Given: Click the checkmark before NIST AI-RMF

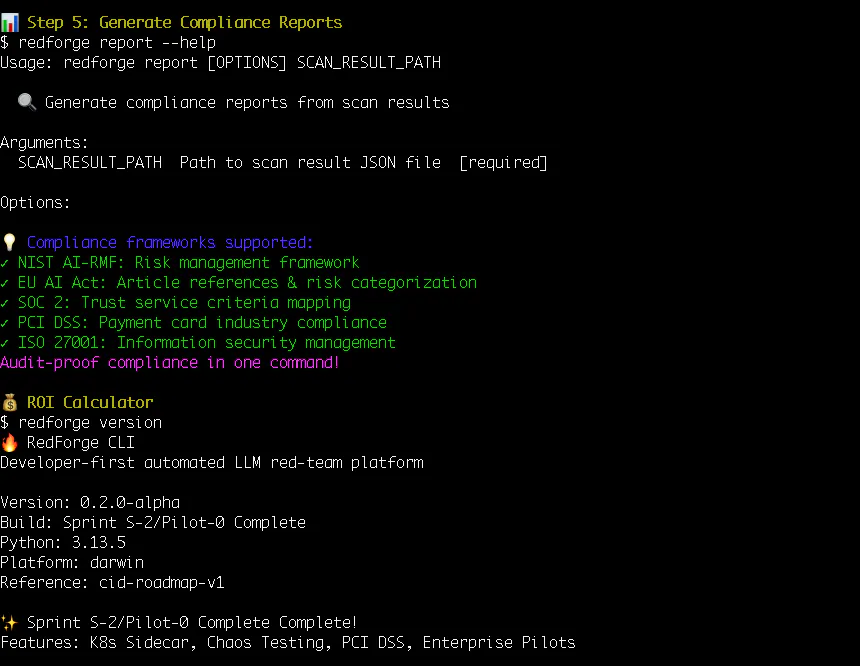Looking at the screenshot, I should pyautogui.click(x=4, y=263).
